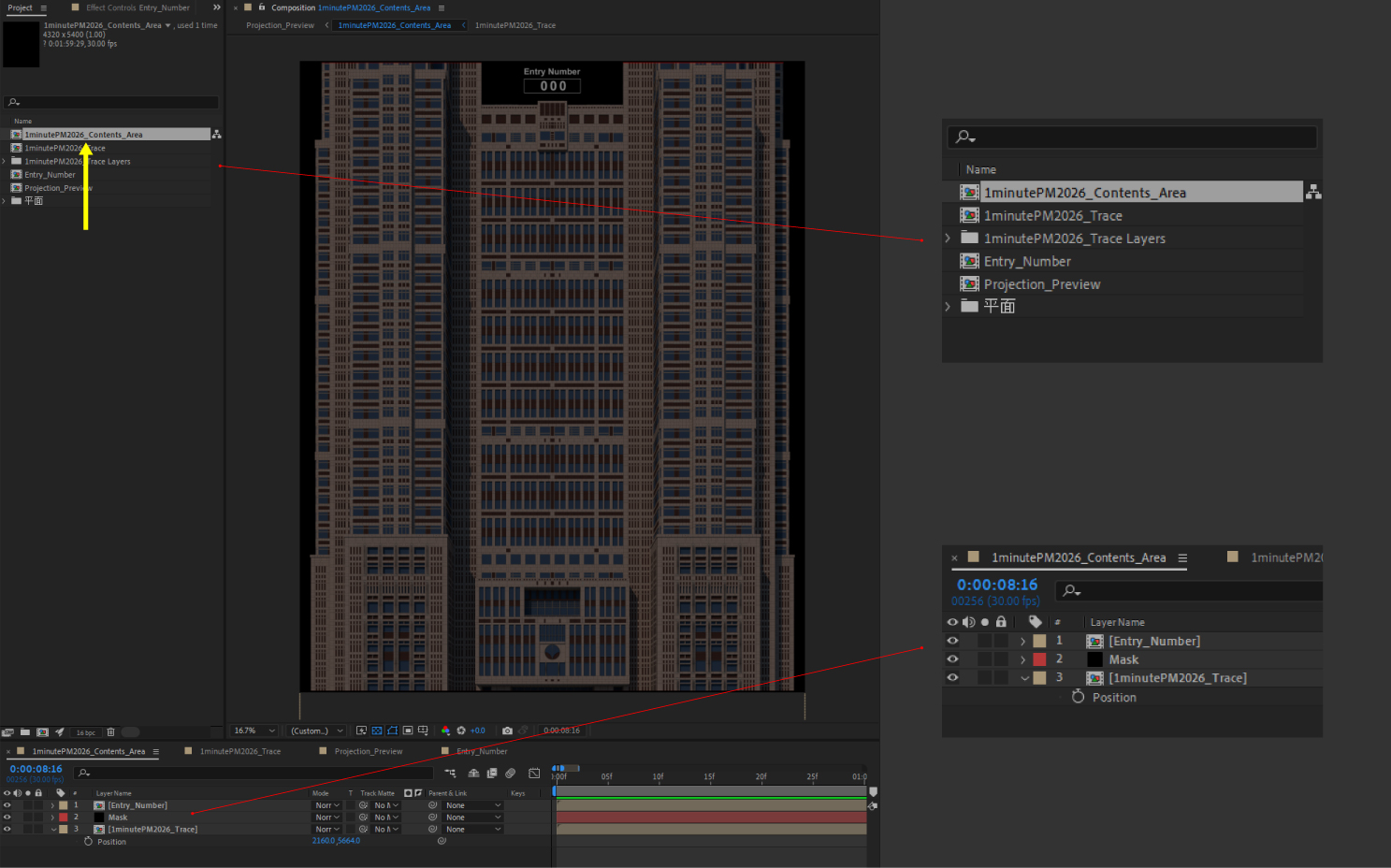The width and height of the screenshot is (1391, 868).
Task: Click the 16 bpc color depth button
Action: [86, 732]
